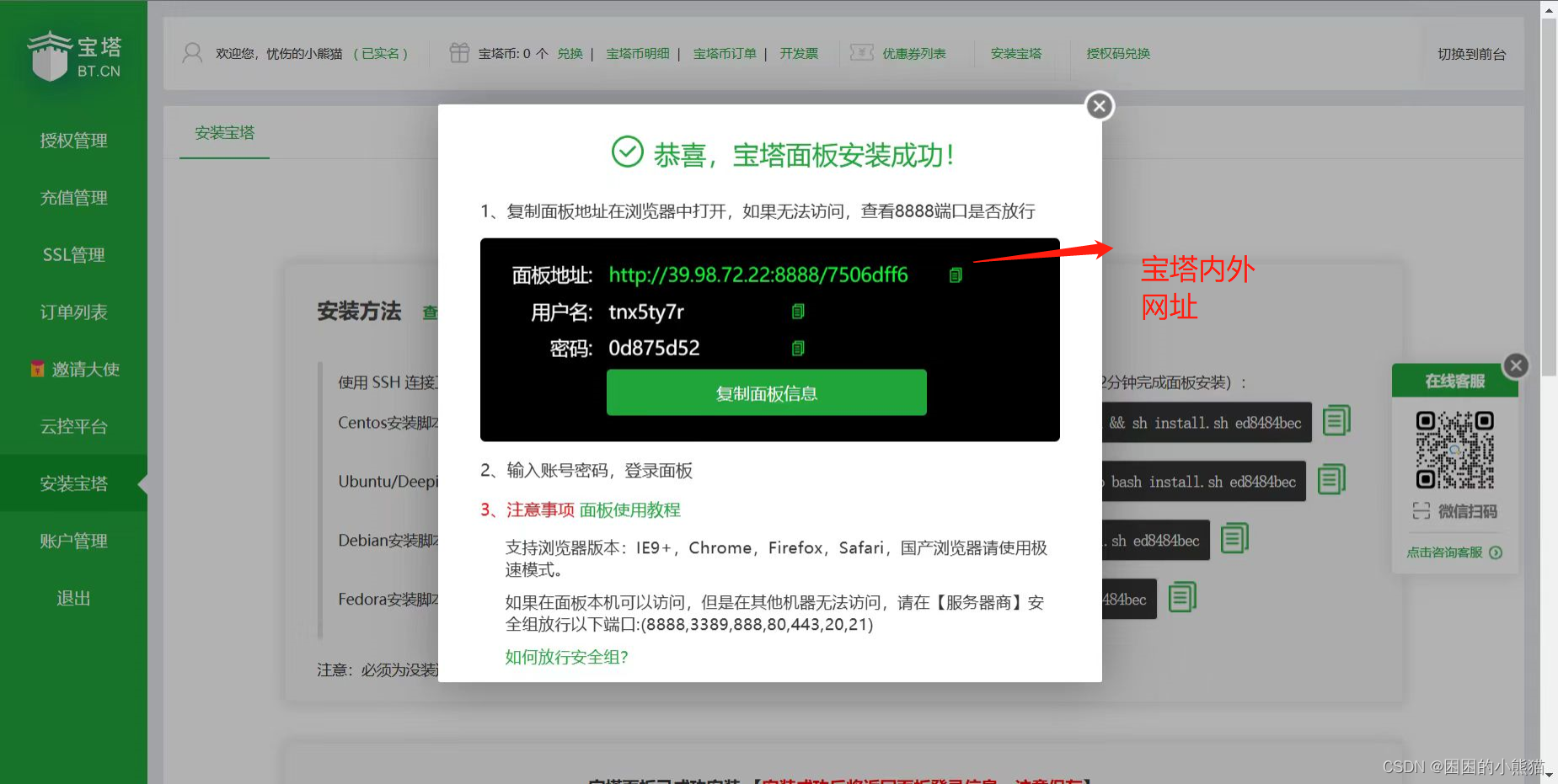Click the gift box icon by 宝塔币
Screen dimensions: 1558x784
(459, 53)
